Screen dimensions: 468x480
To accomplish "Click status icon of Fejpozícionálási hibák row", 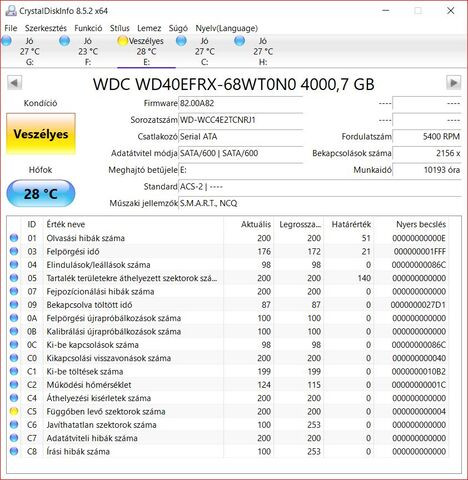I will point(14,291).
